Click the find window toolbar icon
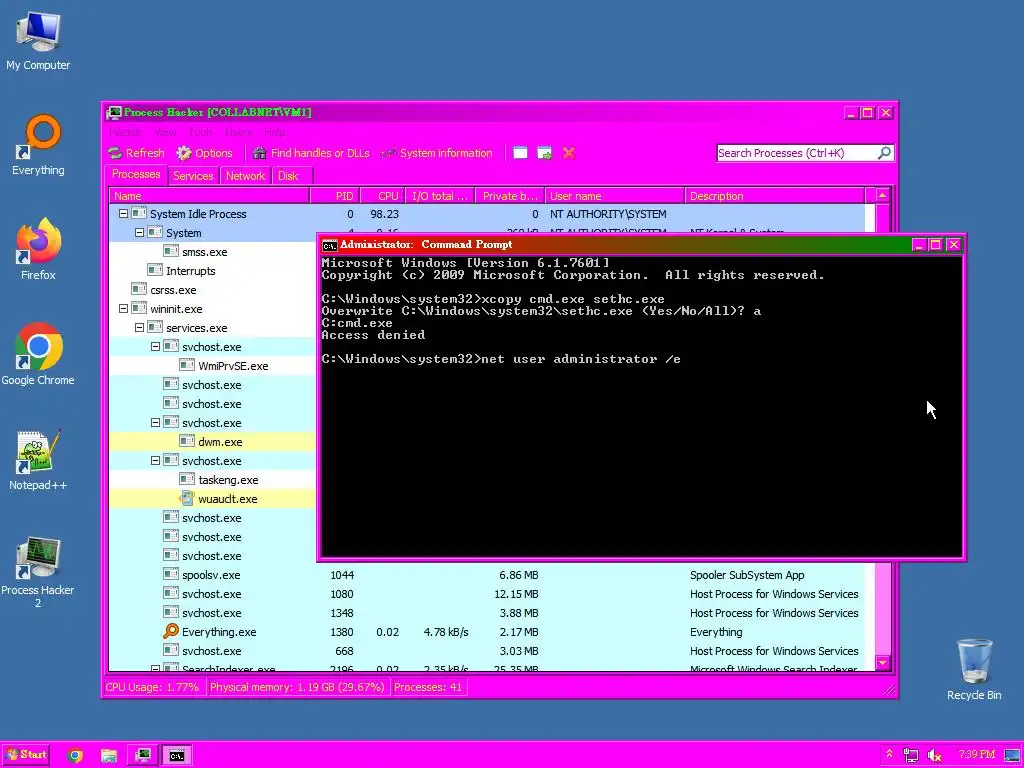 pos(520,153)
